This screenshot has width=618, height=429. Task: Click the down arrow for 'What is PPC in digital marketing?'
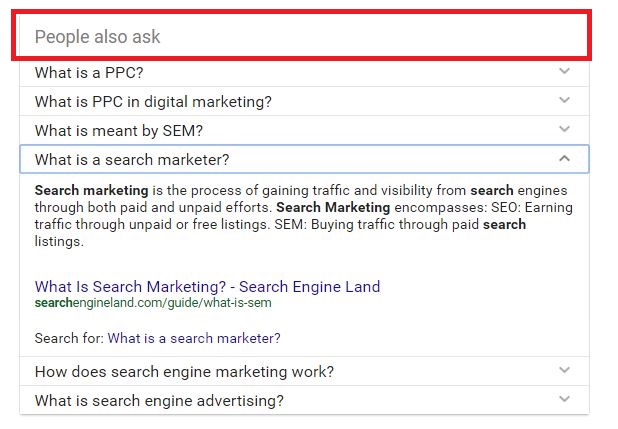[564, 101]
